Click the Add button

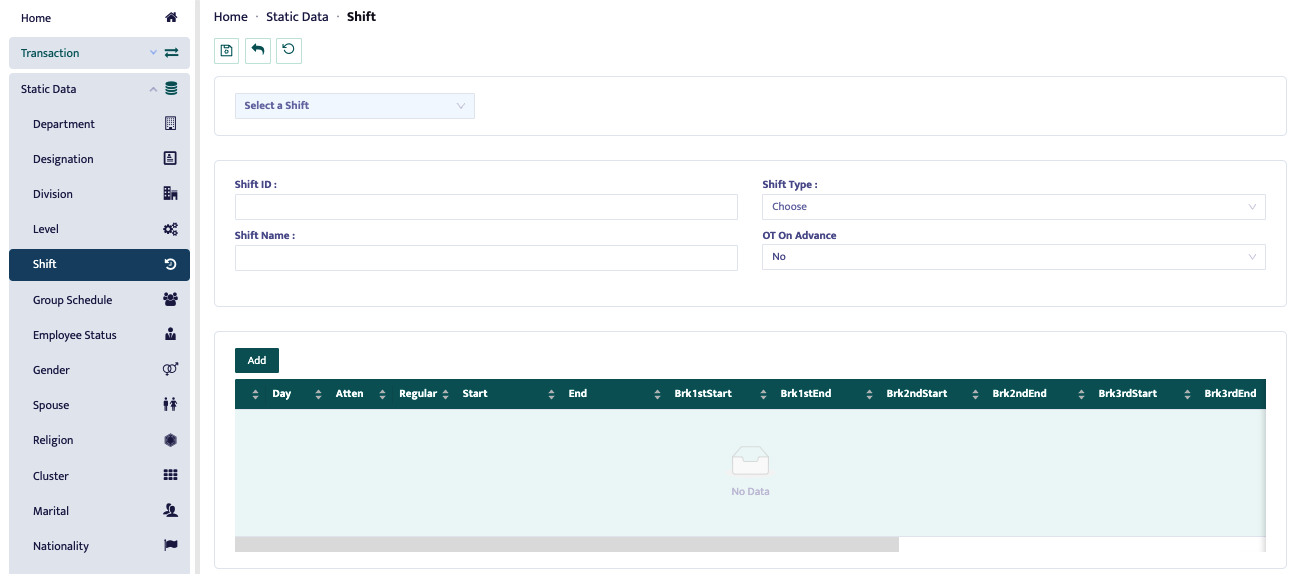pyautogui.click(x=257, y=361)
